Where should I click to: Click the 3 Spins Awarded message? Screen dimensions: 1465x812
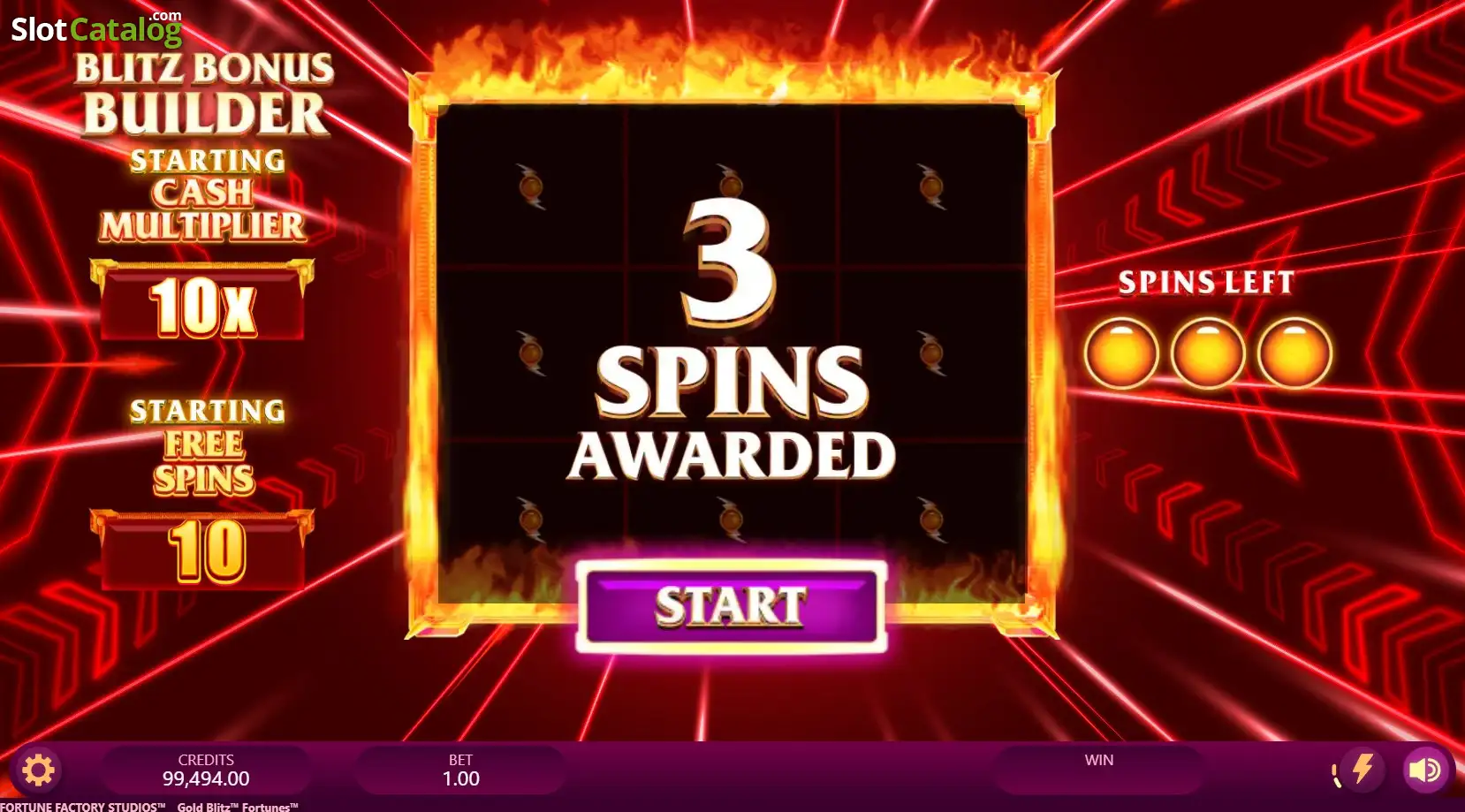(731, 340)
